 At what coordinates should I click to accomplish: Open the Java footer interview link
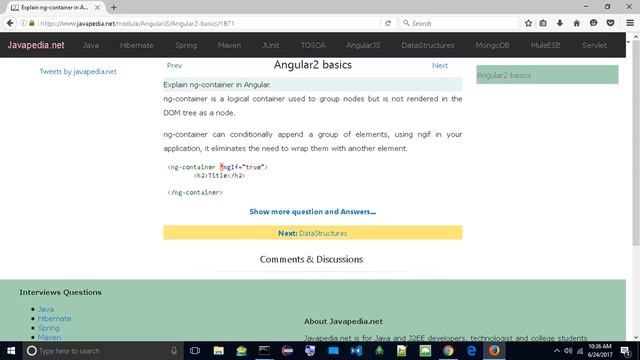point(46,309)
